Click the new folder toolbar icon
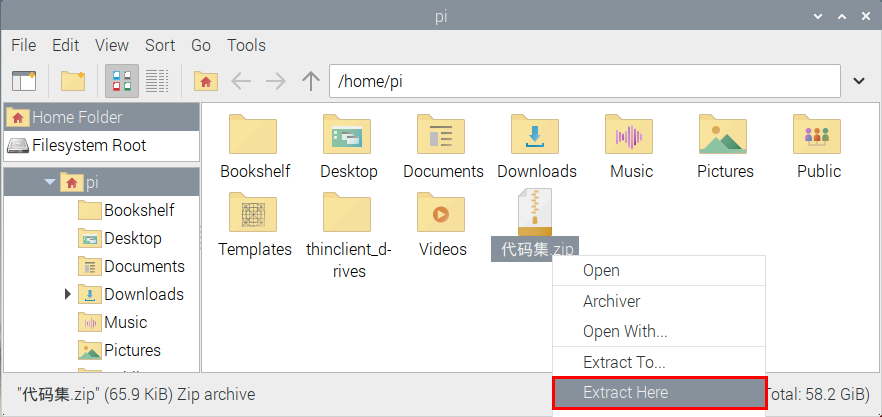The height and width of the screenshot is (417, 882). coord(73,81)
